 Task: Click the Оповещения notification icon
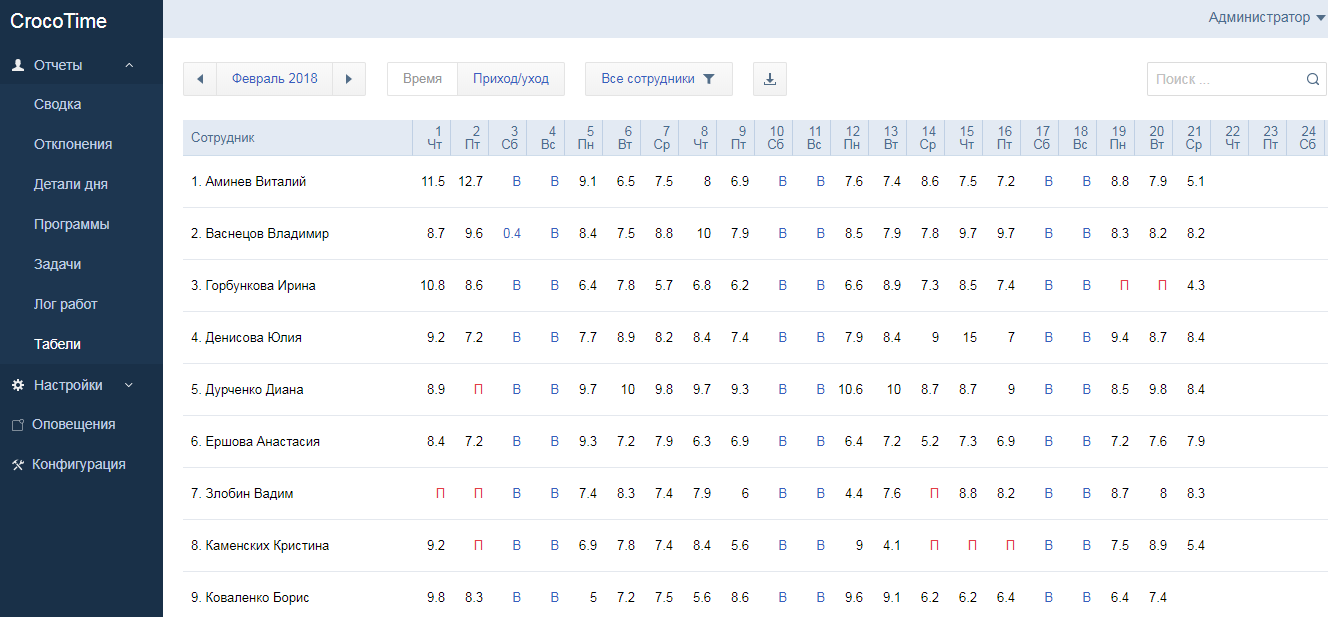pyautogui.click(x=17, y=425)
